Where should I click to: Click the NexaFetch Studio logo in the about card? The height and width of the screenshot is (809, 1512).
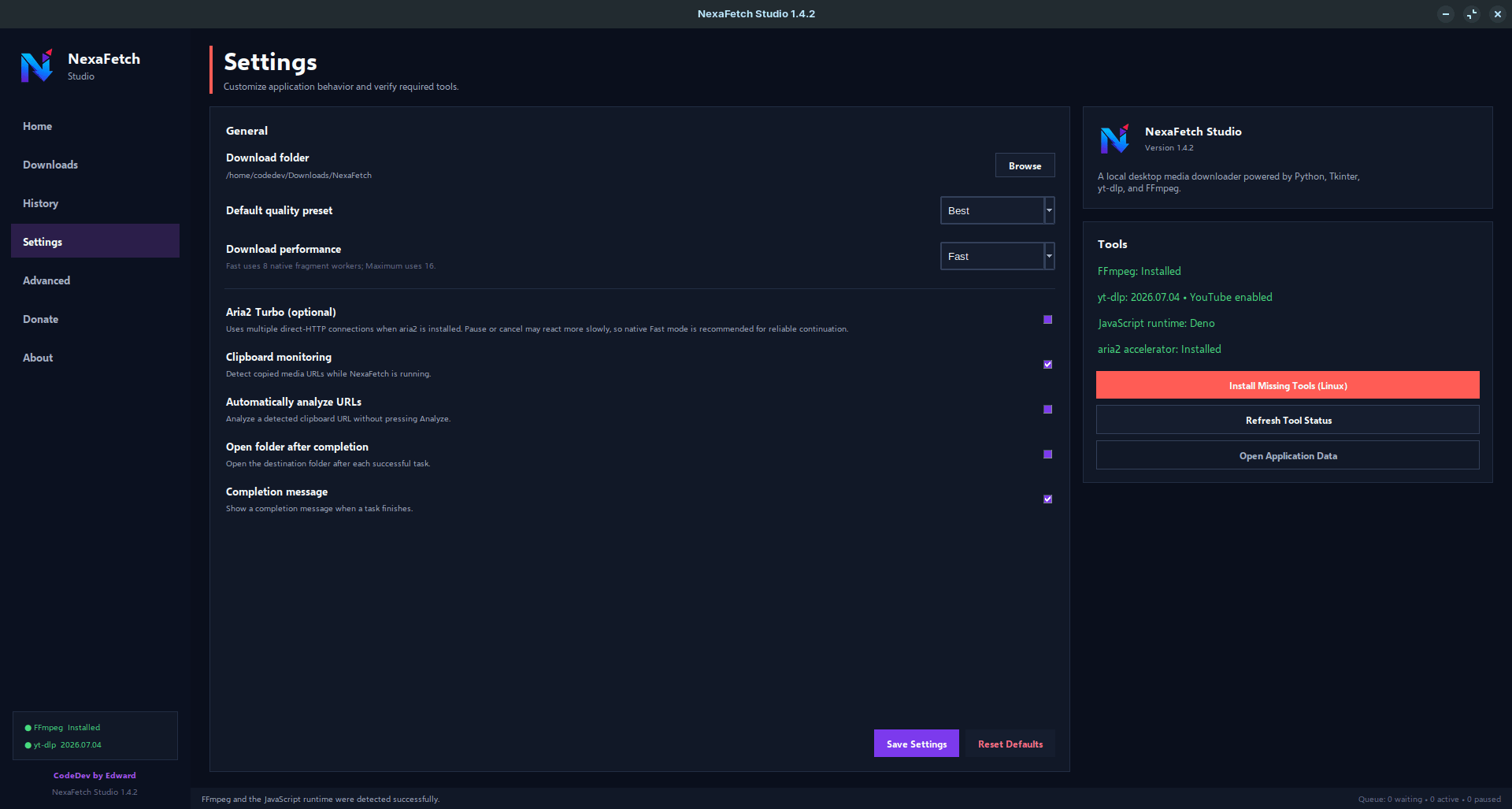click(x=1114, y=139)
